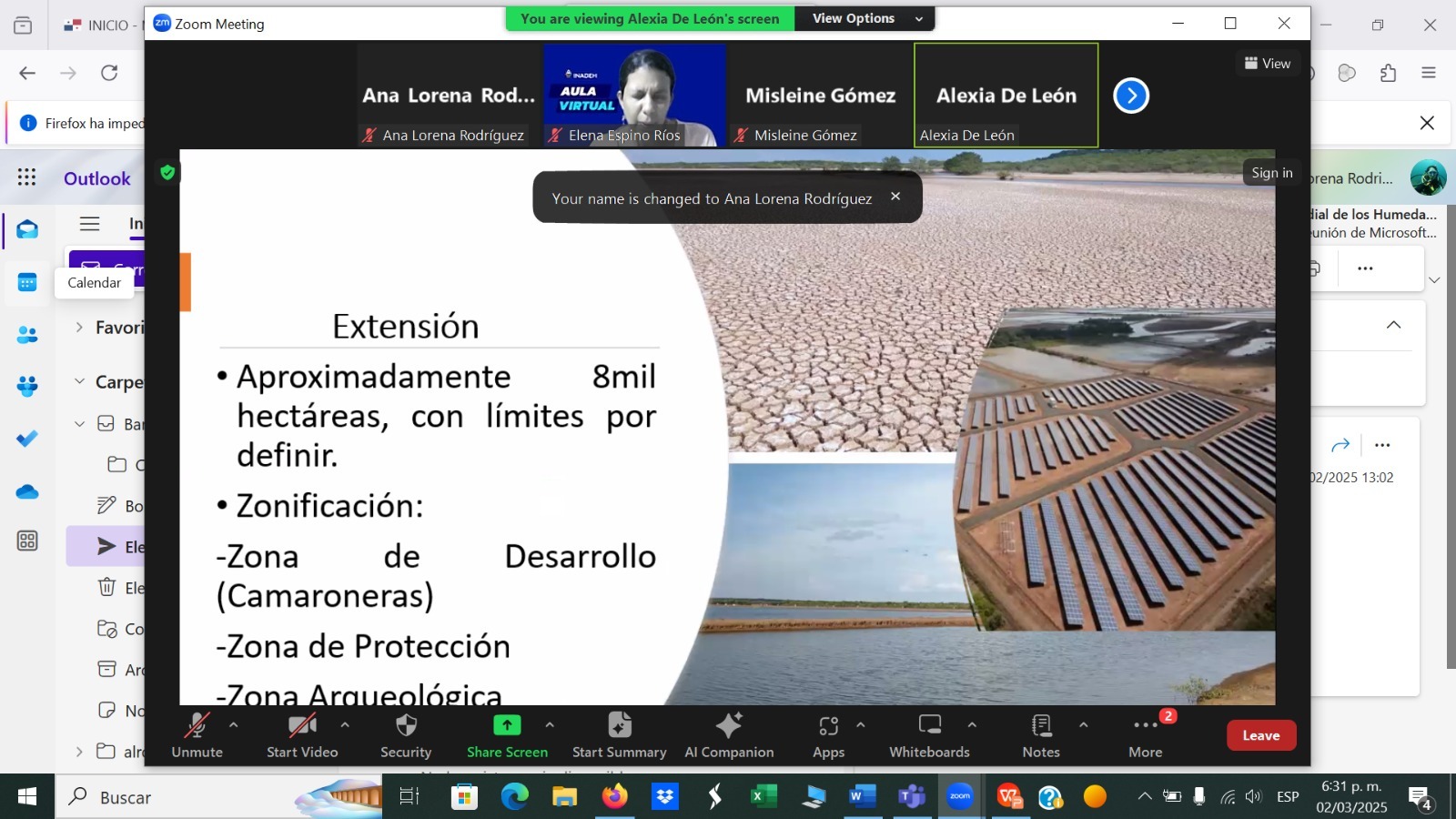This screenshot has height=819, width=1456.
Task: Open Groups icon in Outlook sidebar
Action: (27, 387)
